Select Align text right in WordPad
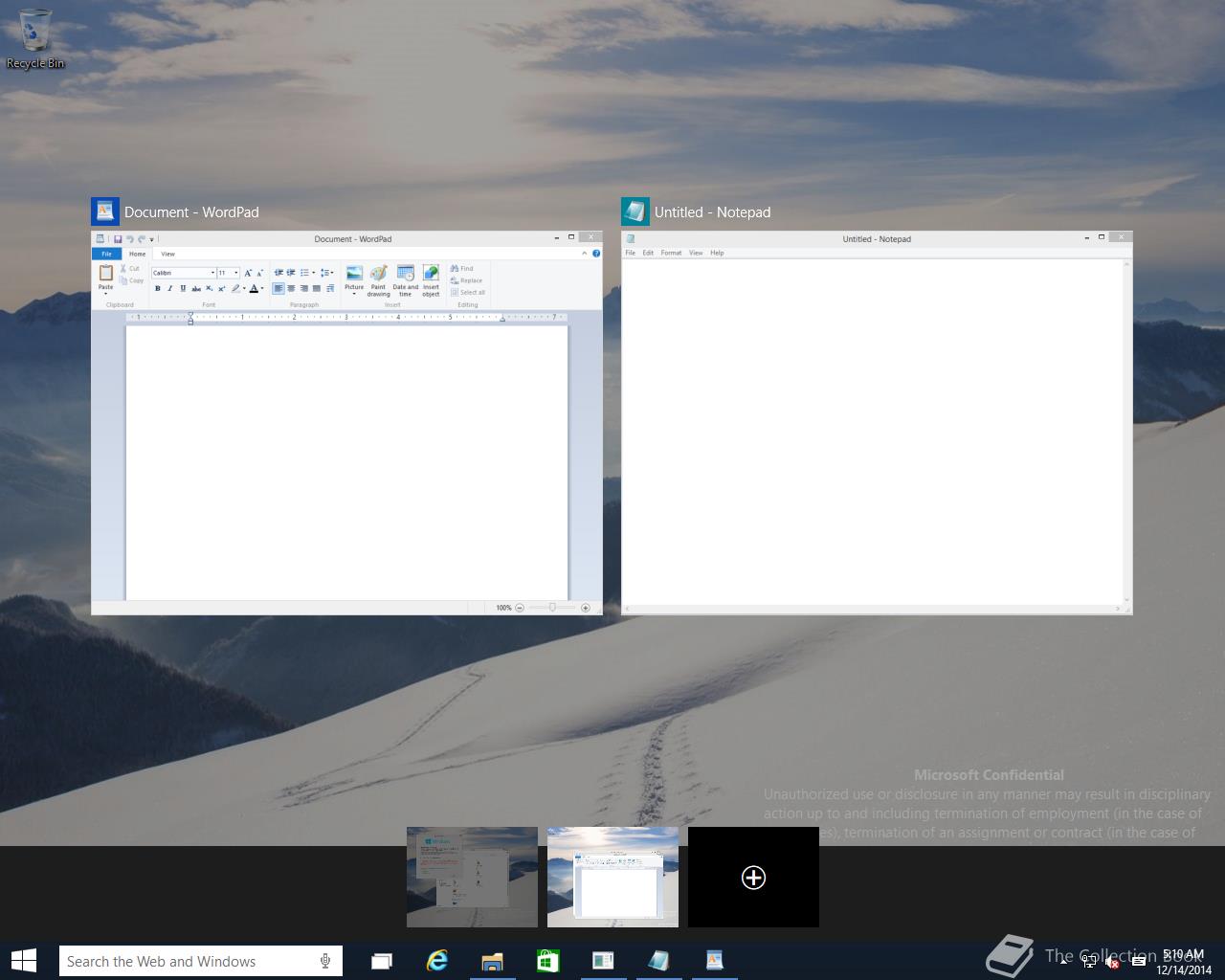 tap(303, 288)
